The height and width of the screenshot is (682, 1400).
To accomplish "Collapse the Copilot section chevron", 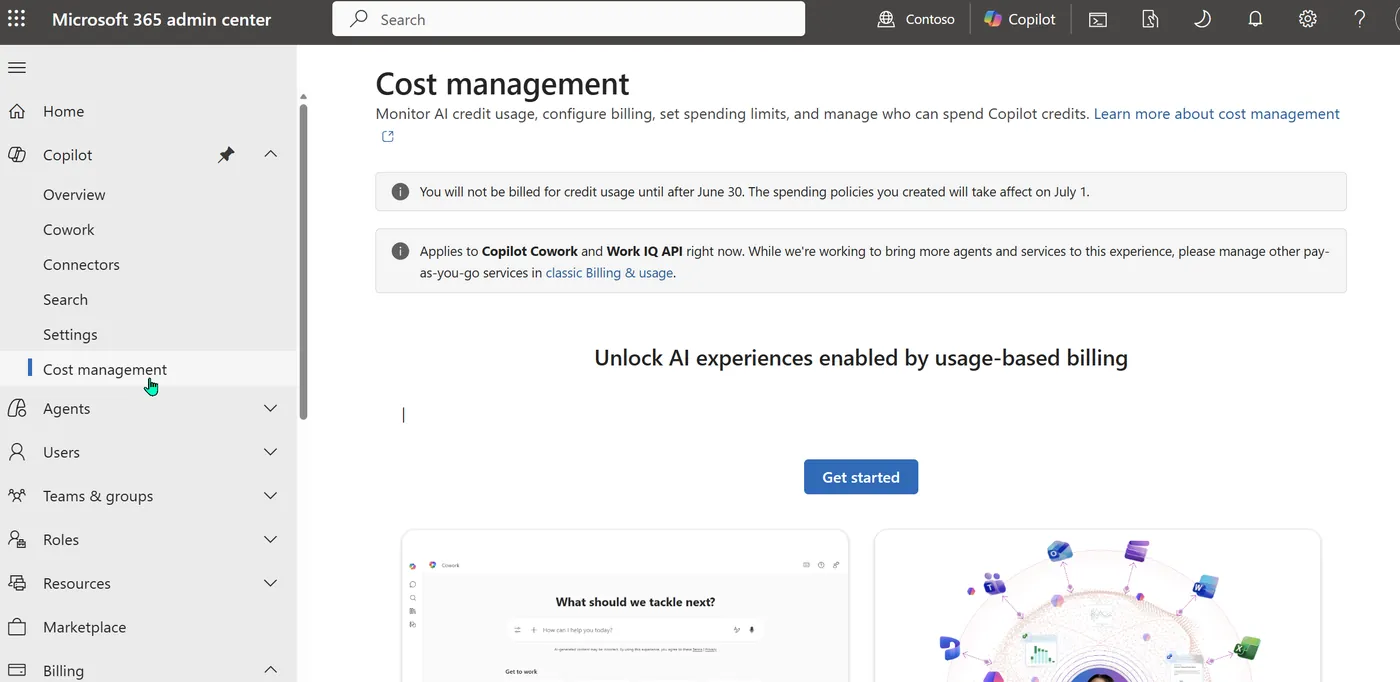I will (x=270, y=154).
